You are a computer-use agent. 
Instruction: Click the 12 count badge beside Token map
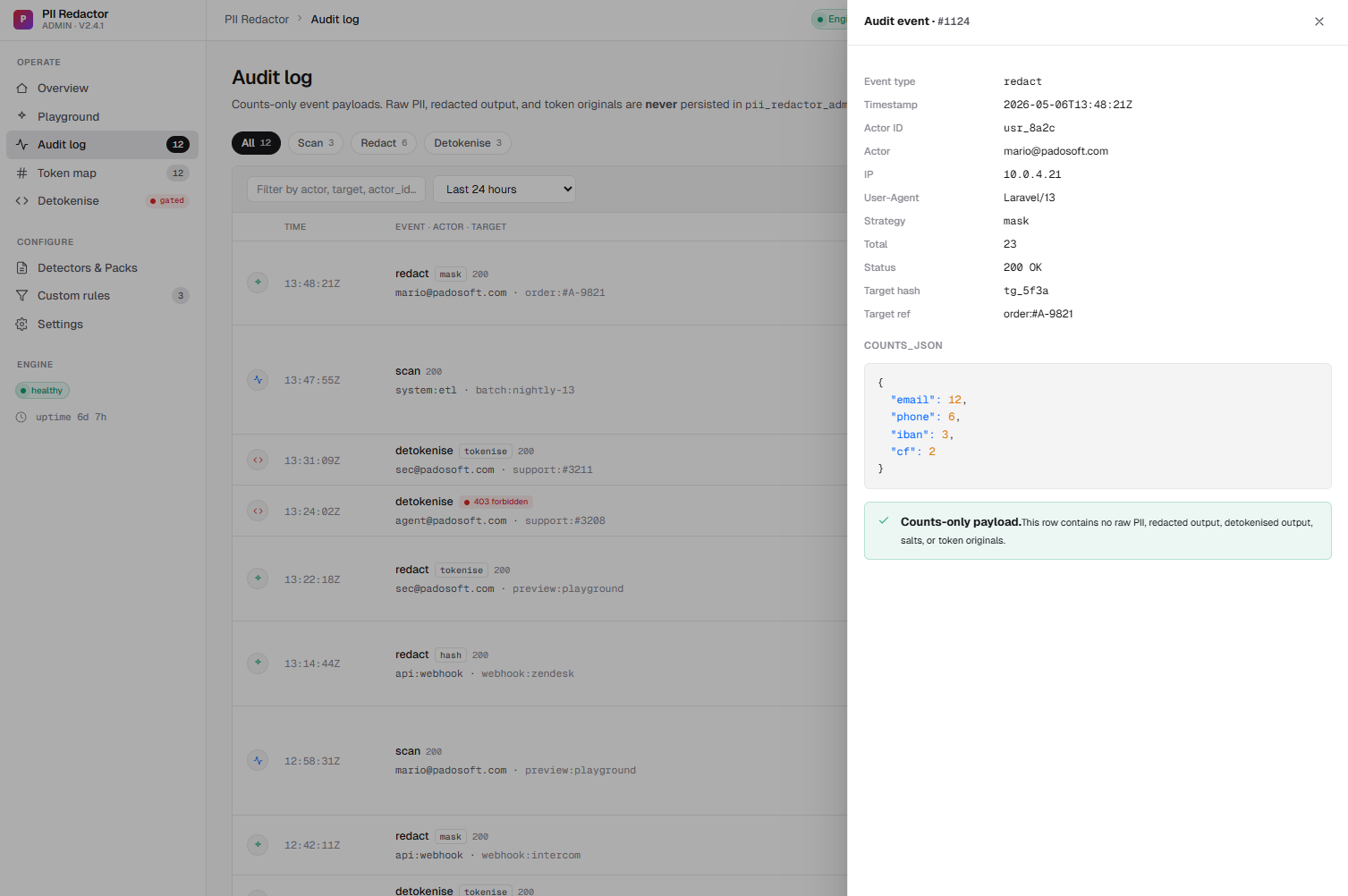tap(178, 173)
